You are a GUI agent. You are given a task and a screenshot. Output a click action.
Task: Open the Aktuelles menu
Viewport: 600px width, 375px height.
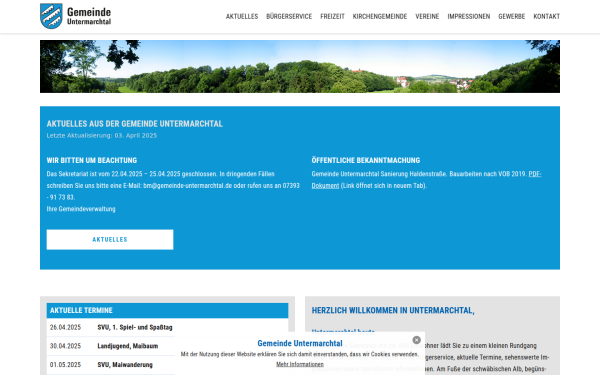(242, 16)
